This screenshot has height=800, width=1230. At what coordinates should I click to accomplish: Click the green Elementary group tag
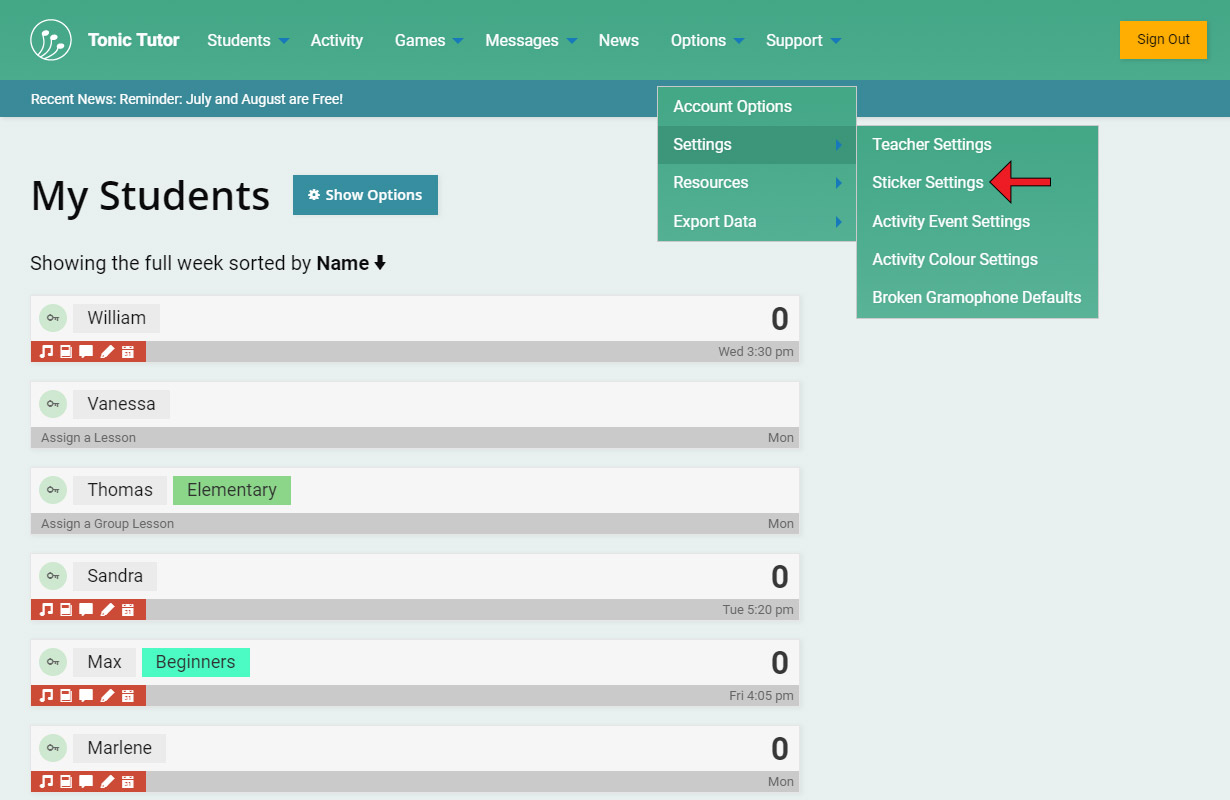231,490
